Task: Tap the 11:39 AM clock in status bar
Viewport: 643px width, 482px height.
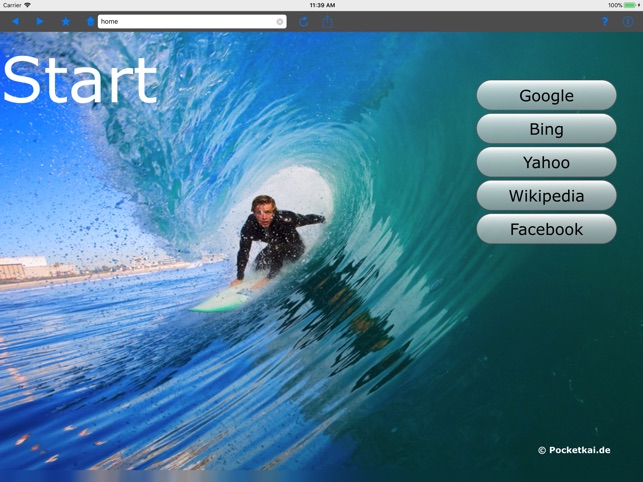Action: (x=322, y=5)
